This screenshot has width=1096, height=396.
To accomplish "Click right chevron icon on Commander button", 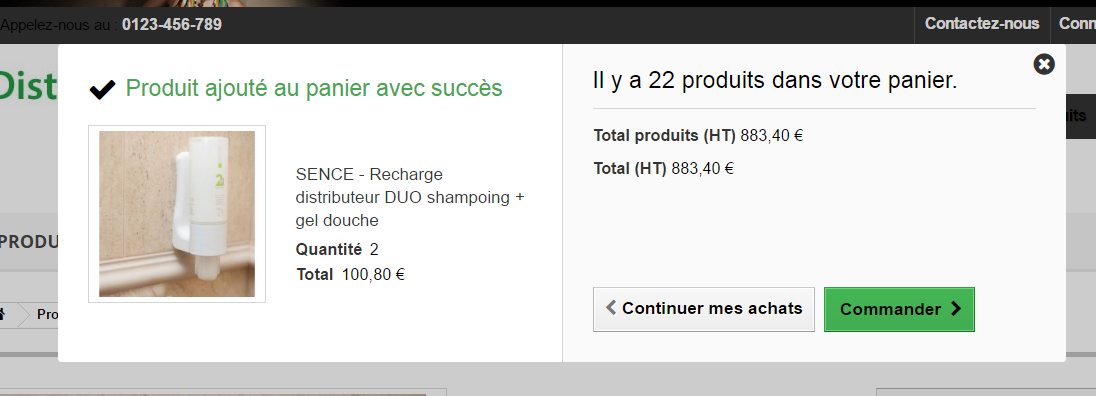I will 956,309.
